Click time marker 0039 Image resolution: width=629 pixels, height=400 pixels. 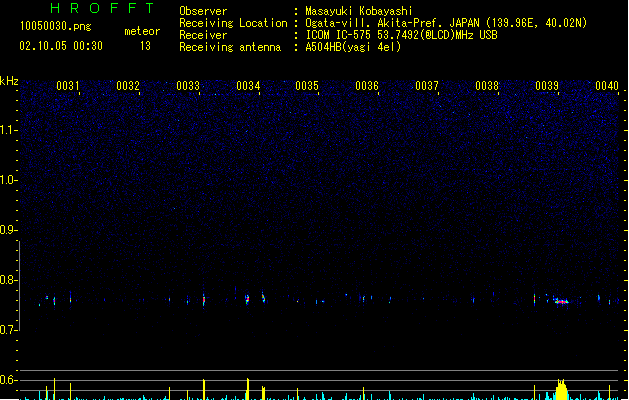point(547,86)
